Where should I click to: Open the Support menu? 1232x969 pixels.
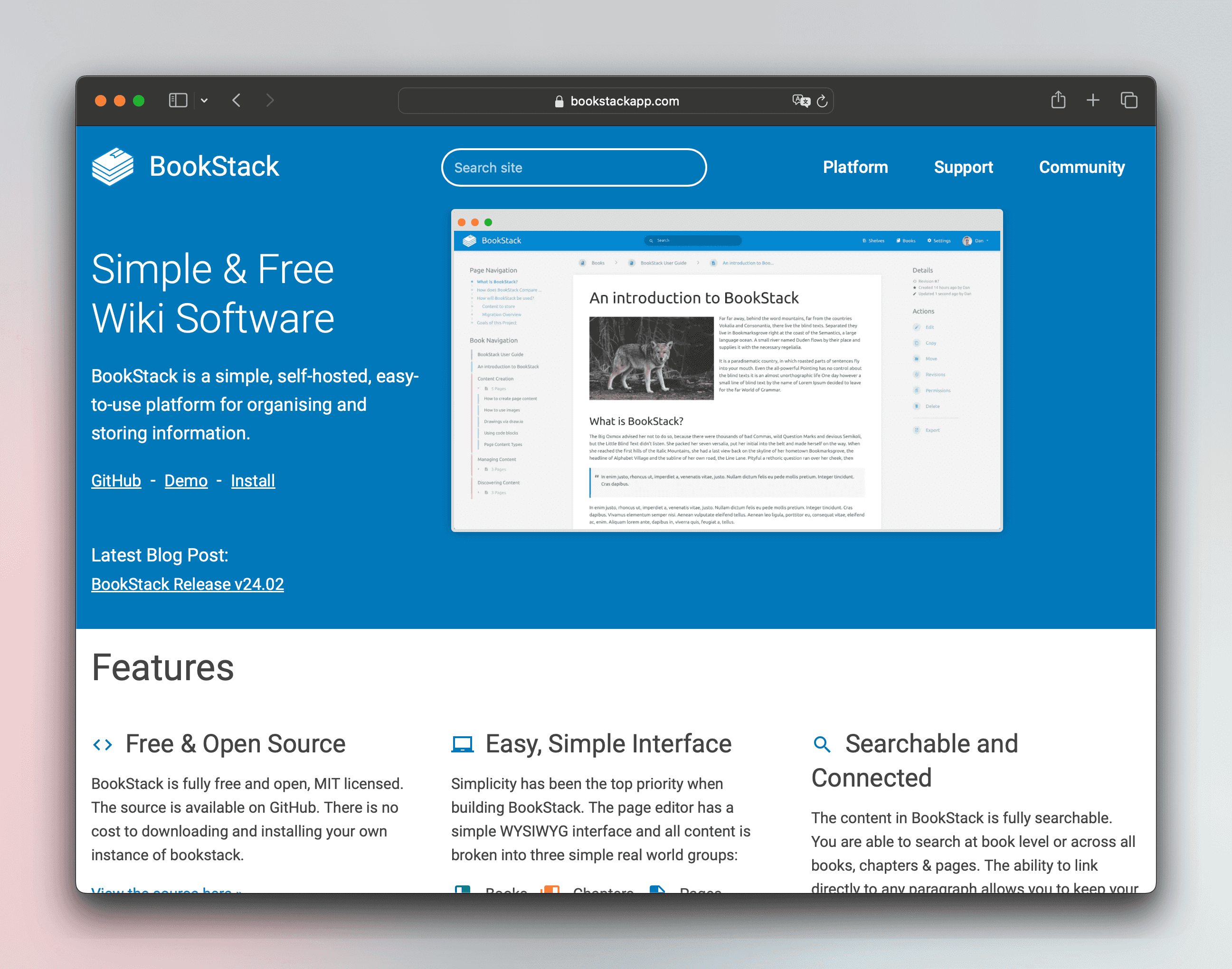pyautogui.click(x=963, y=167)
